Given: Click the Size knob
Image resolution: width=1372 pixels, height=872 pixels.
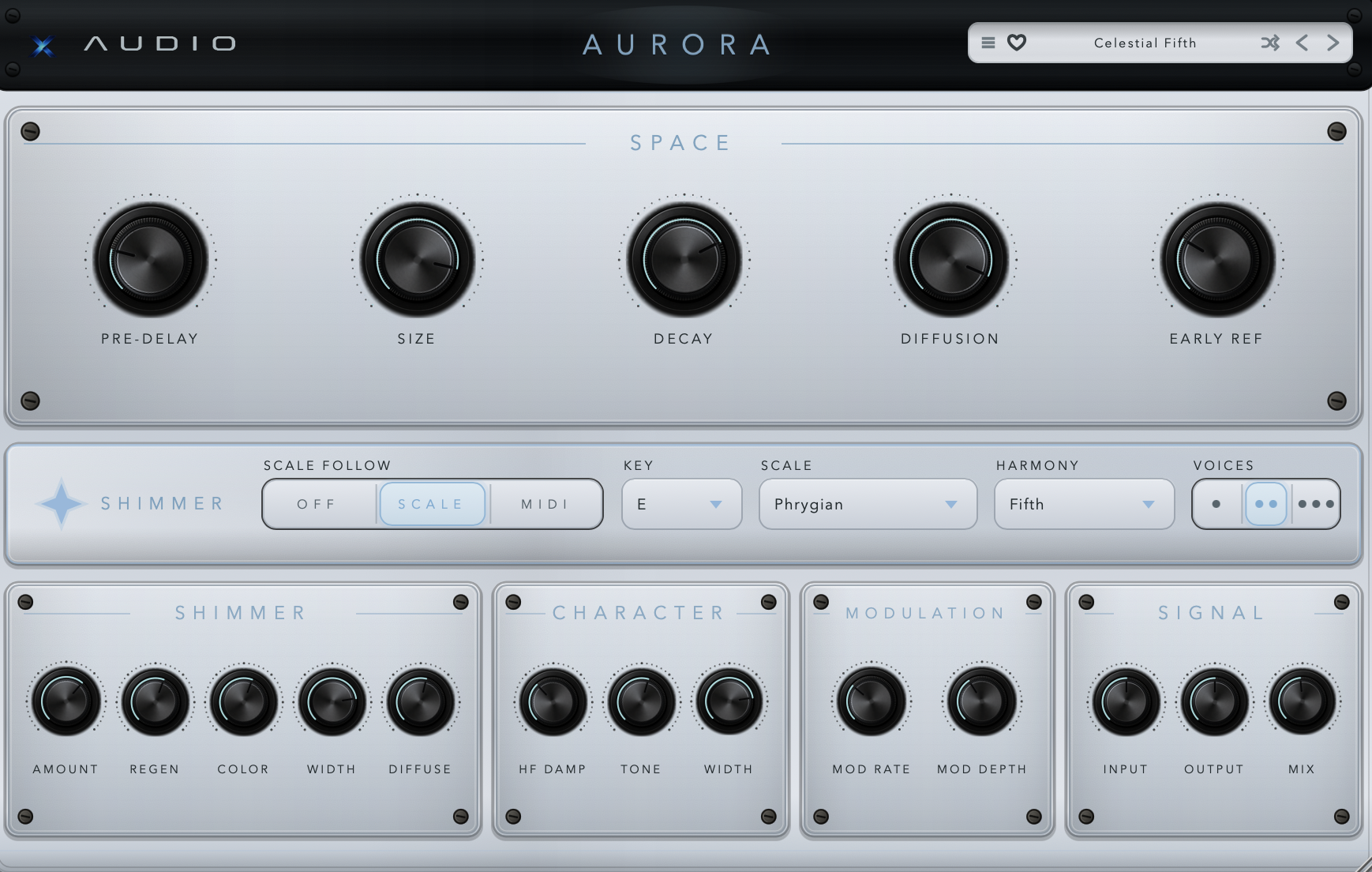Looking at the screenshot, I should tap(417, 259).
